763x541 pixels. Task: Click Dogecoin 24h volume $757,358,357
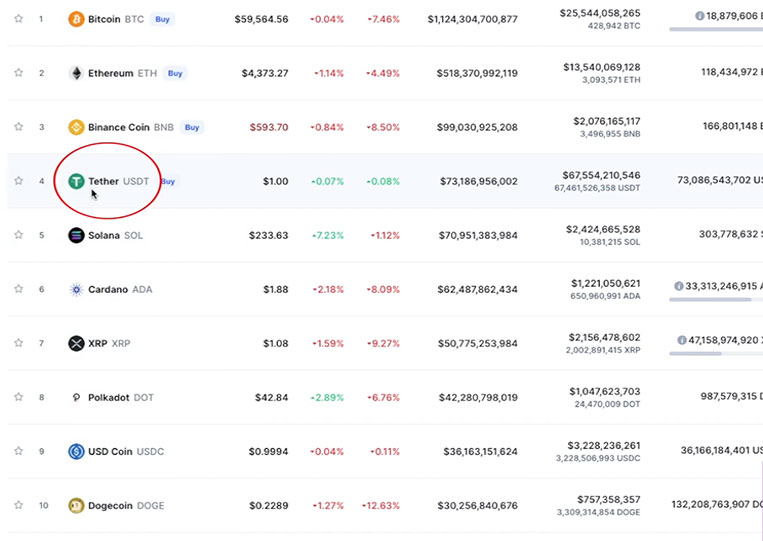pos(609,499)
